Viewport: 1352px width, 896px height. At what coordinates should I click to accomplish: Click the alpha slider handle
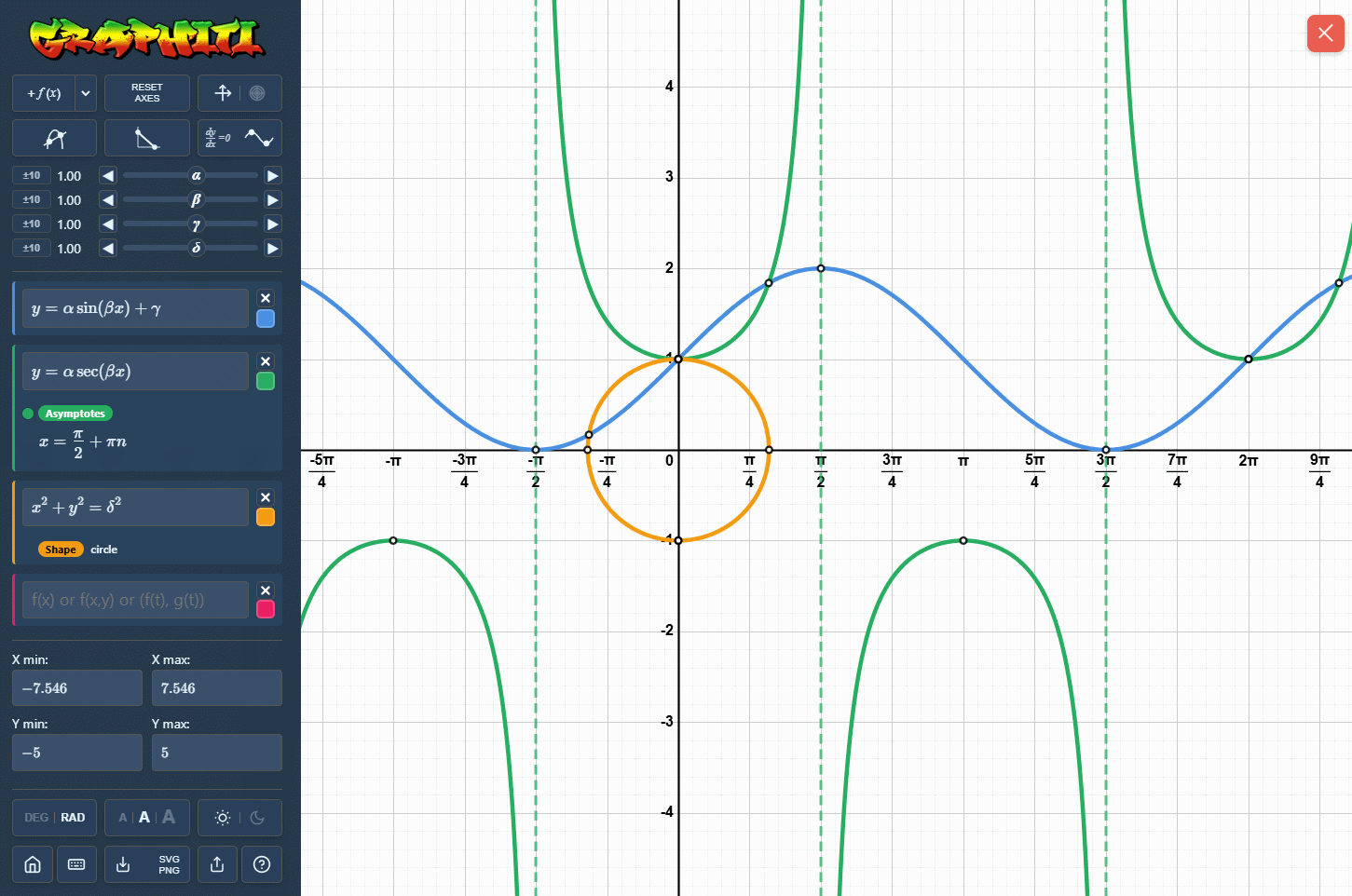(x=197, y=175)
